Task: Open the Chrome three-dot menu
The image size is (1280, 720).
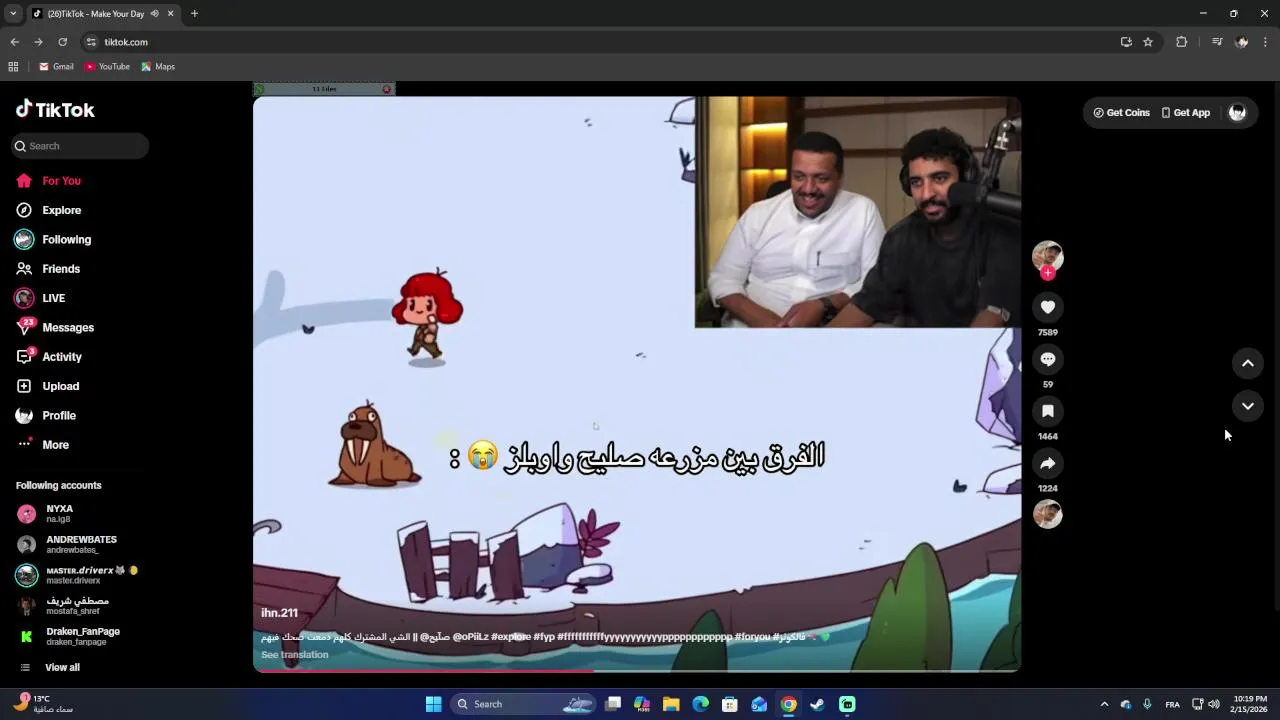Action: [1265, 42]
